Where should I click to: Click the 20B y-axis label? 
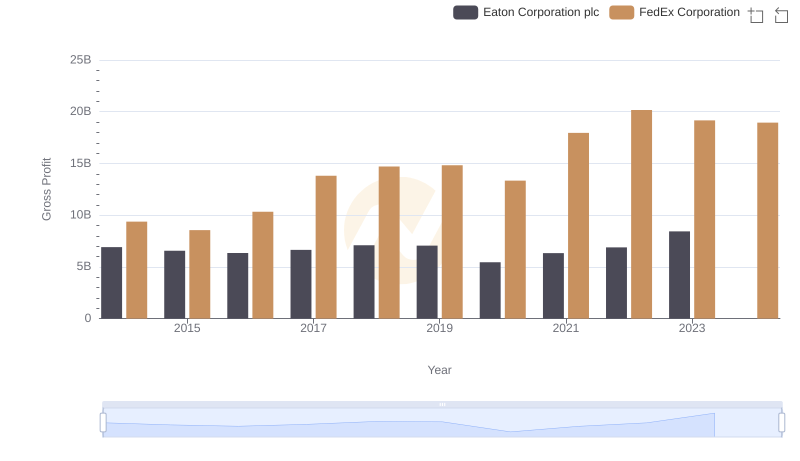(x=81, y=112)
